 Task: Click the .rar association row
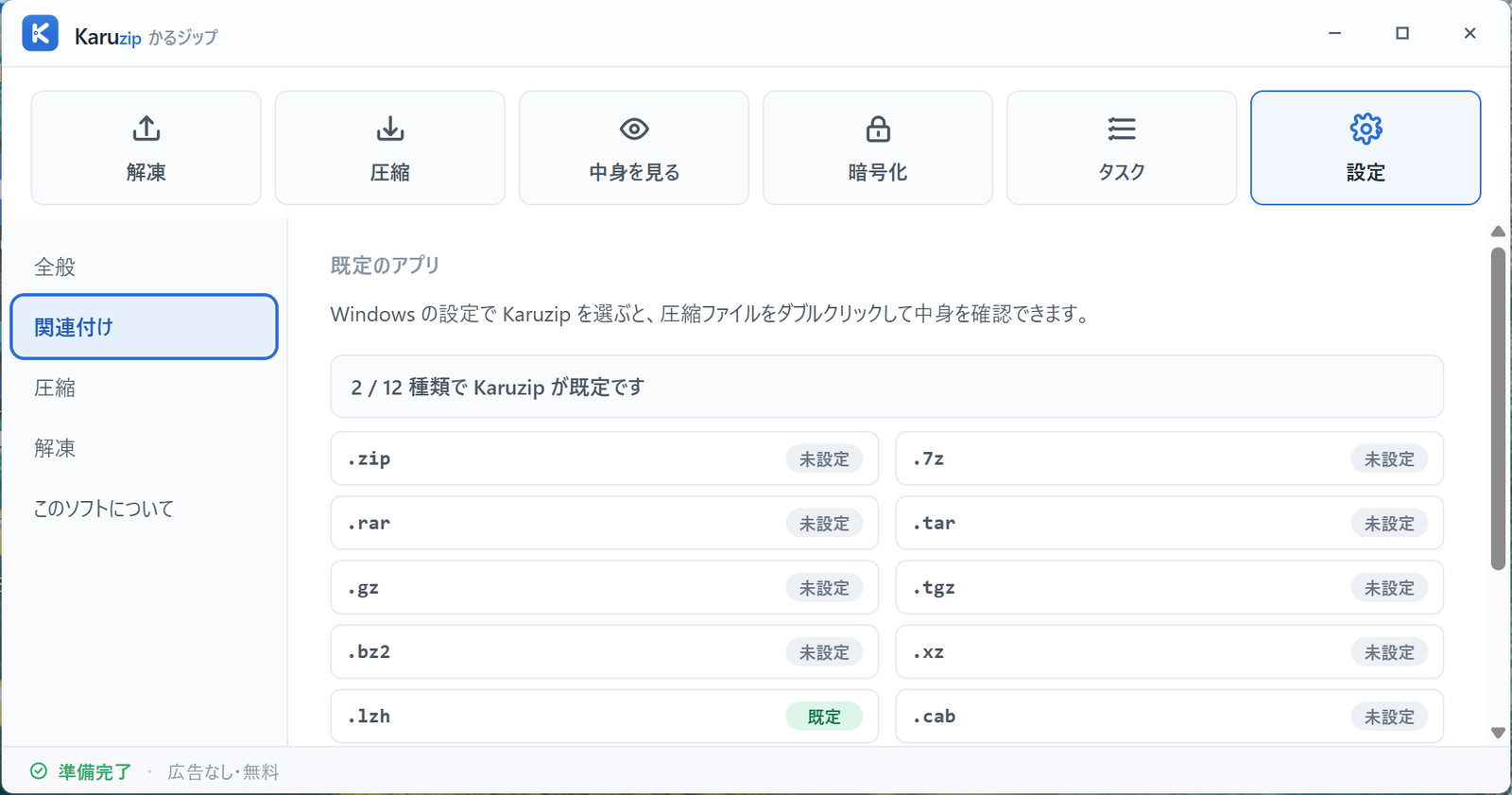point(604,523)
